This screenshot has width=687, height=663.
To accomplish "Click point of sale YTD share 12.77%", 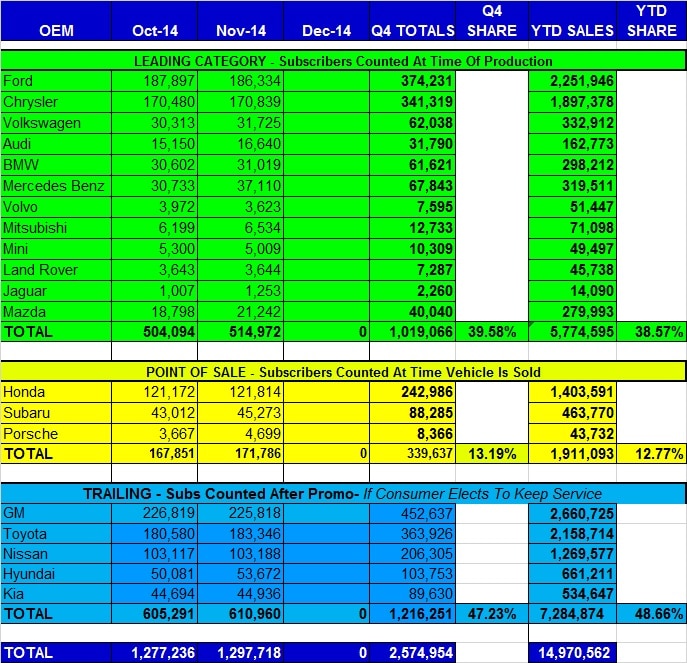I will click(652, 454).
